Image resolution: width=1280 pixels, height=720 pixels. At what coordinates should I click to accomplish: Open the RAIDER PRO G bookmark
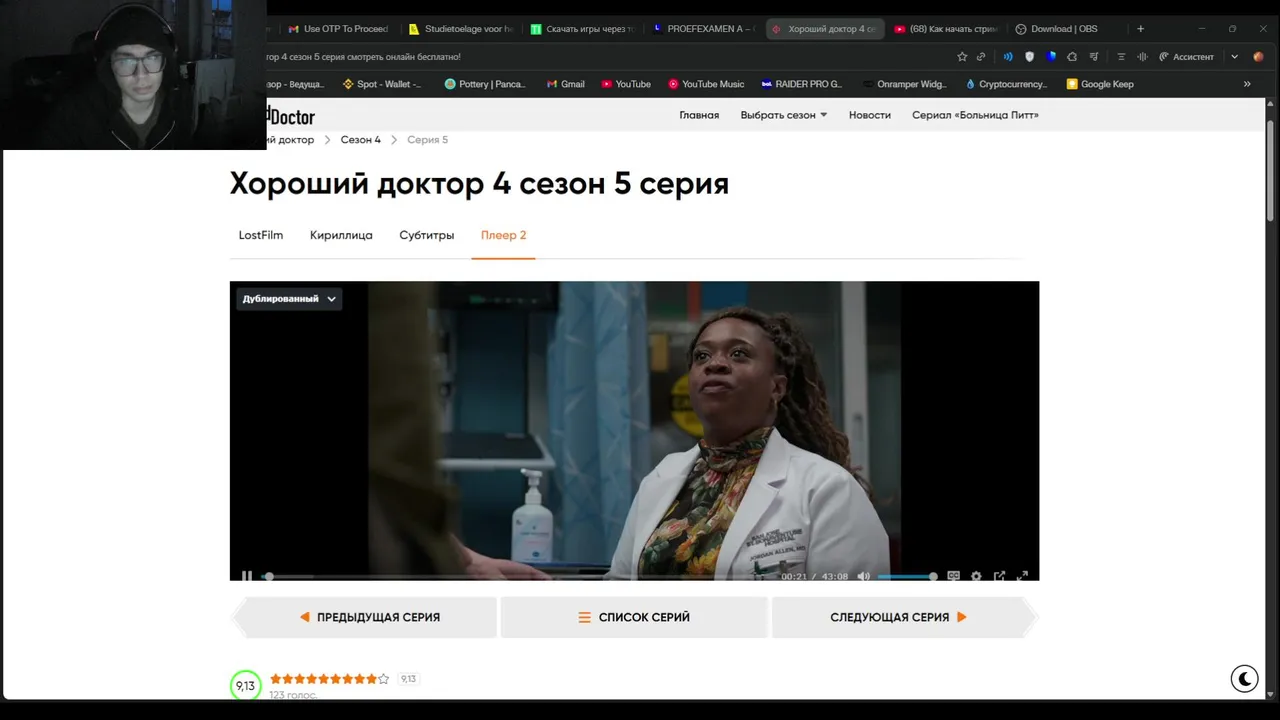click(802, 84)
